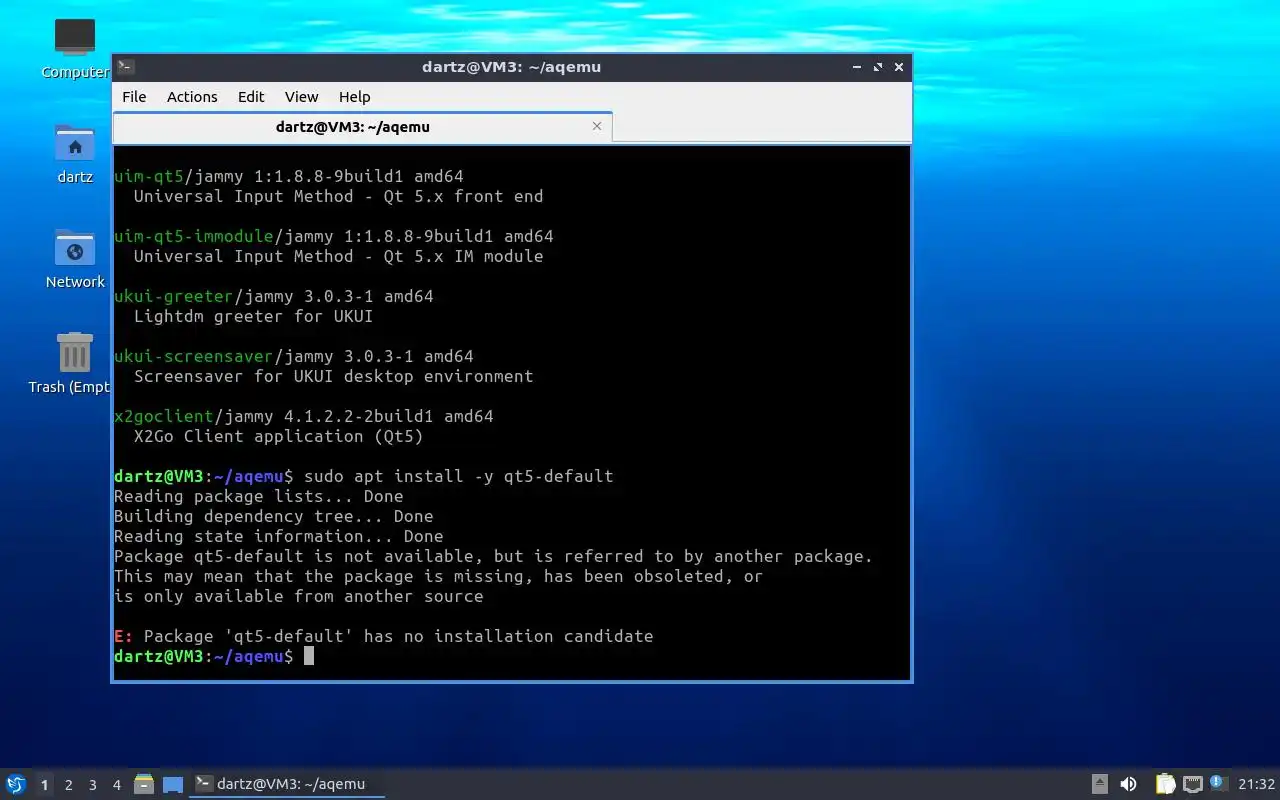This screenshot has width=1280, height=800.
Task: Click the show desktop panel icon
Action: click(173, 784)
